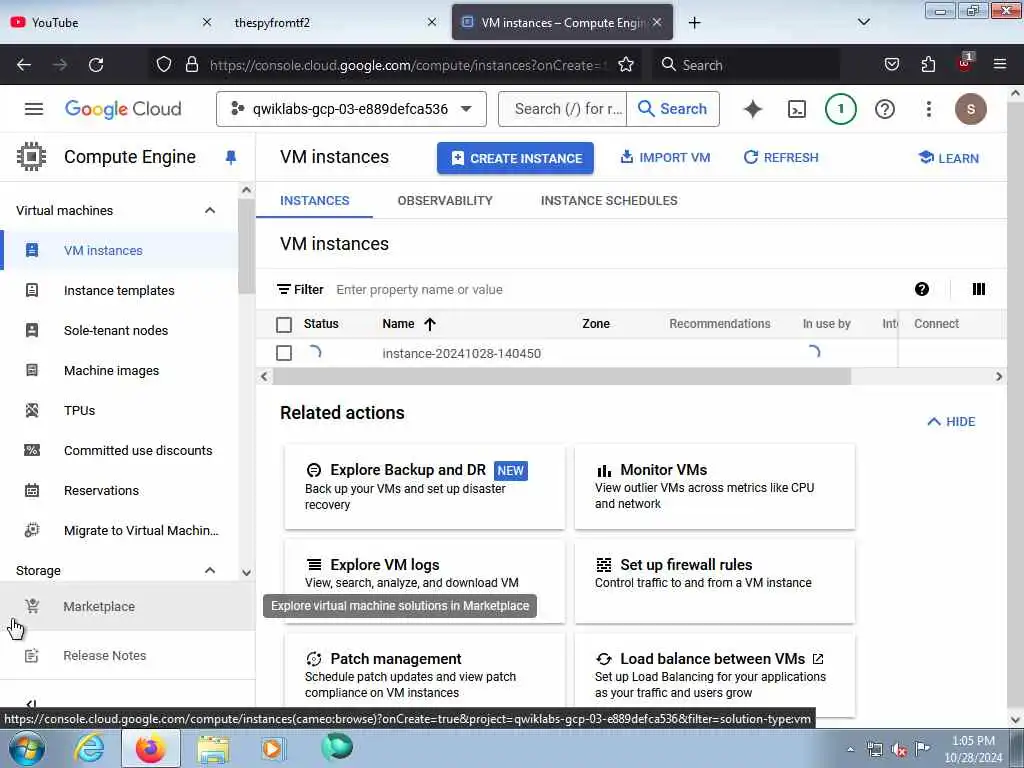Switch to the OBSERVABILITY tab

point(445,200)
